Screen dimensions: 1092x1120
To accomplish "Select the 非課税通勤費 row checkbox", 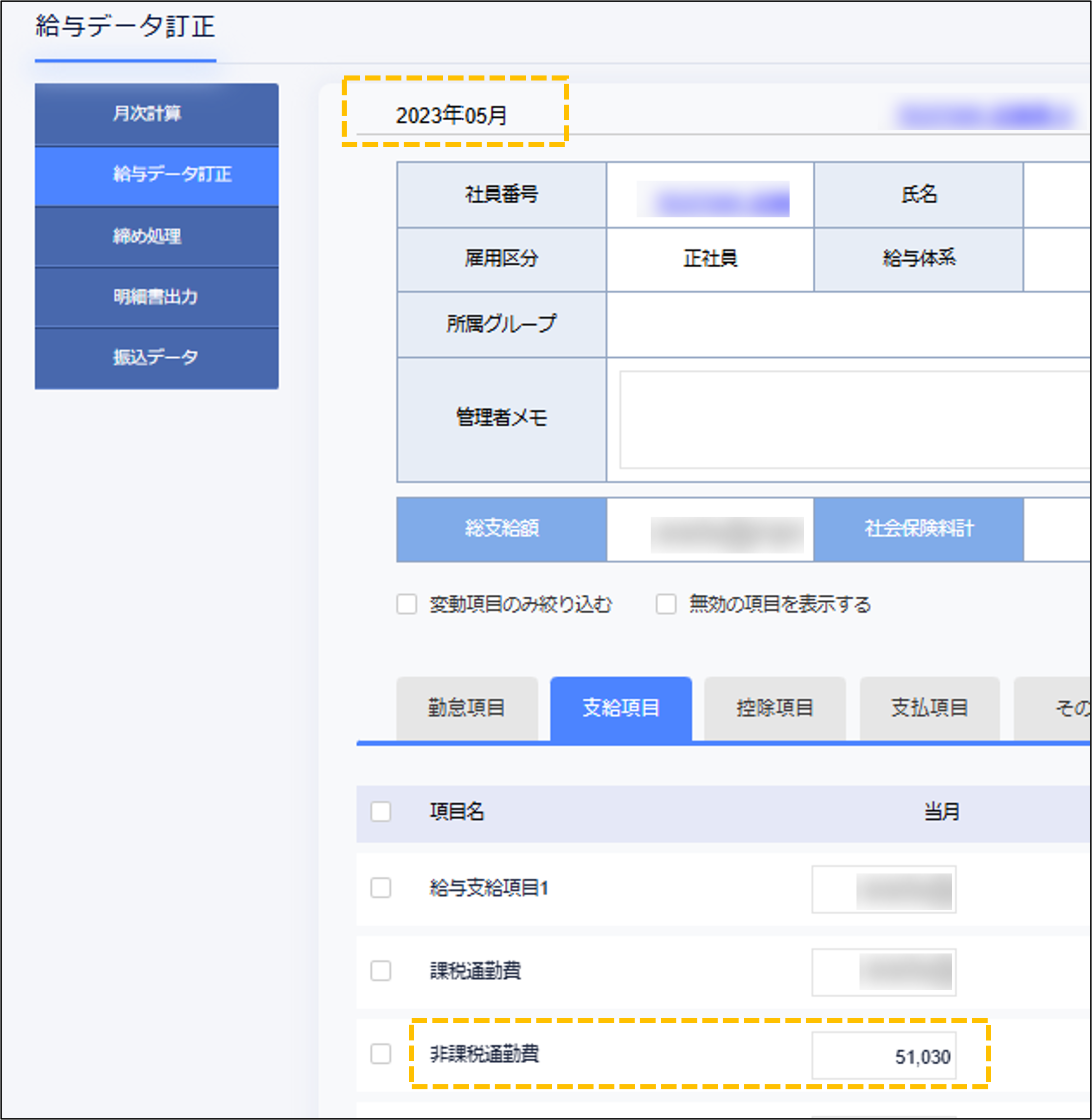I will [381, 1054].
